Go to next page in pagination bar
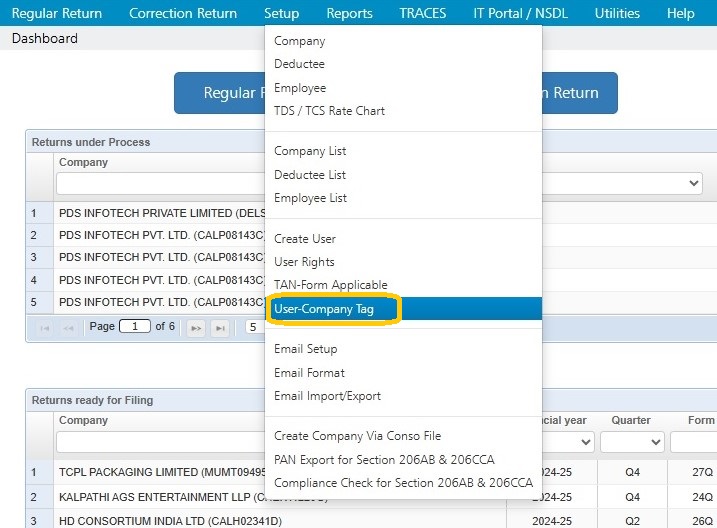The height and width of the screenshot is (528, 717). (x=196, y=328)
